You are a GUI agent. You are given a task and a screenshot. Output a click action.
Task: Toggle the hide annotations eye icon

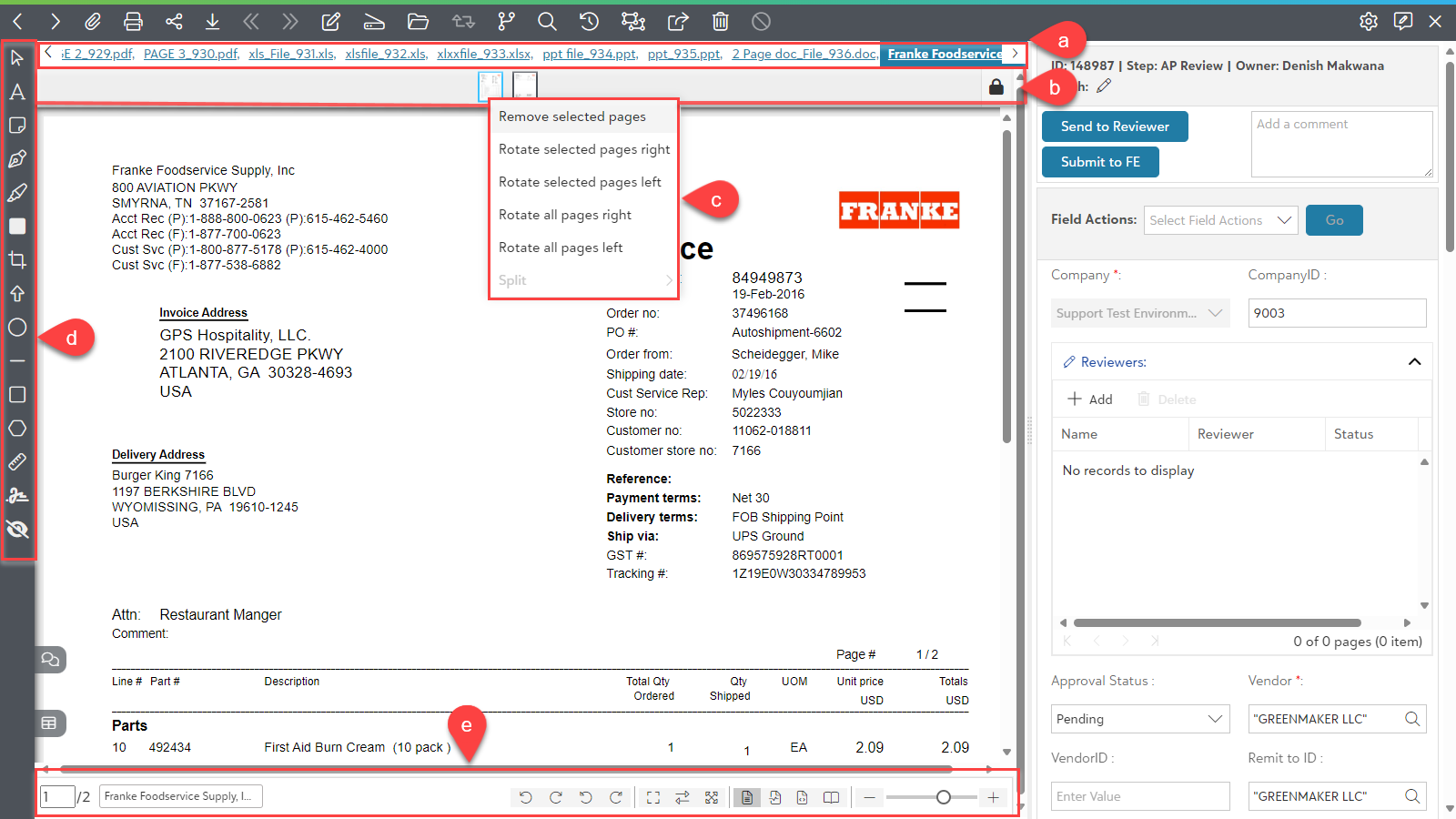pos(17,530)
